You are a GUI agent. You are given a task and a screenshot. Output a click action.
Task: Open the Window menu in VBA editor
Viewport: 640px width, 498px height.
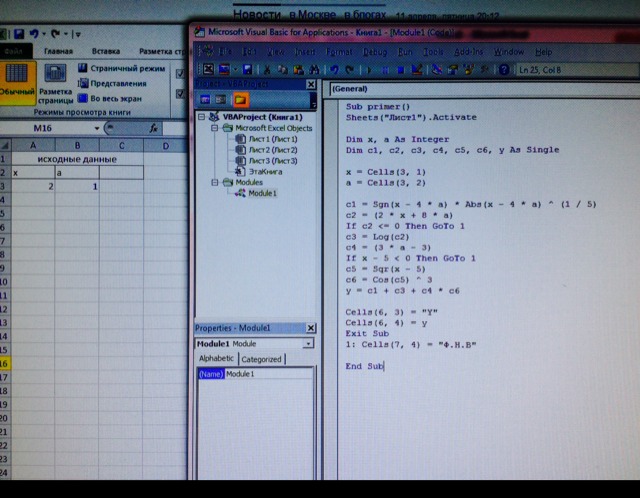click(509, 52)
